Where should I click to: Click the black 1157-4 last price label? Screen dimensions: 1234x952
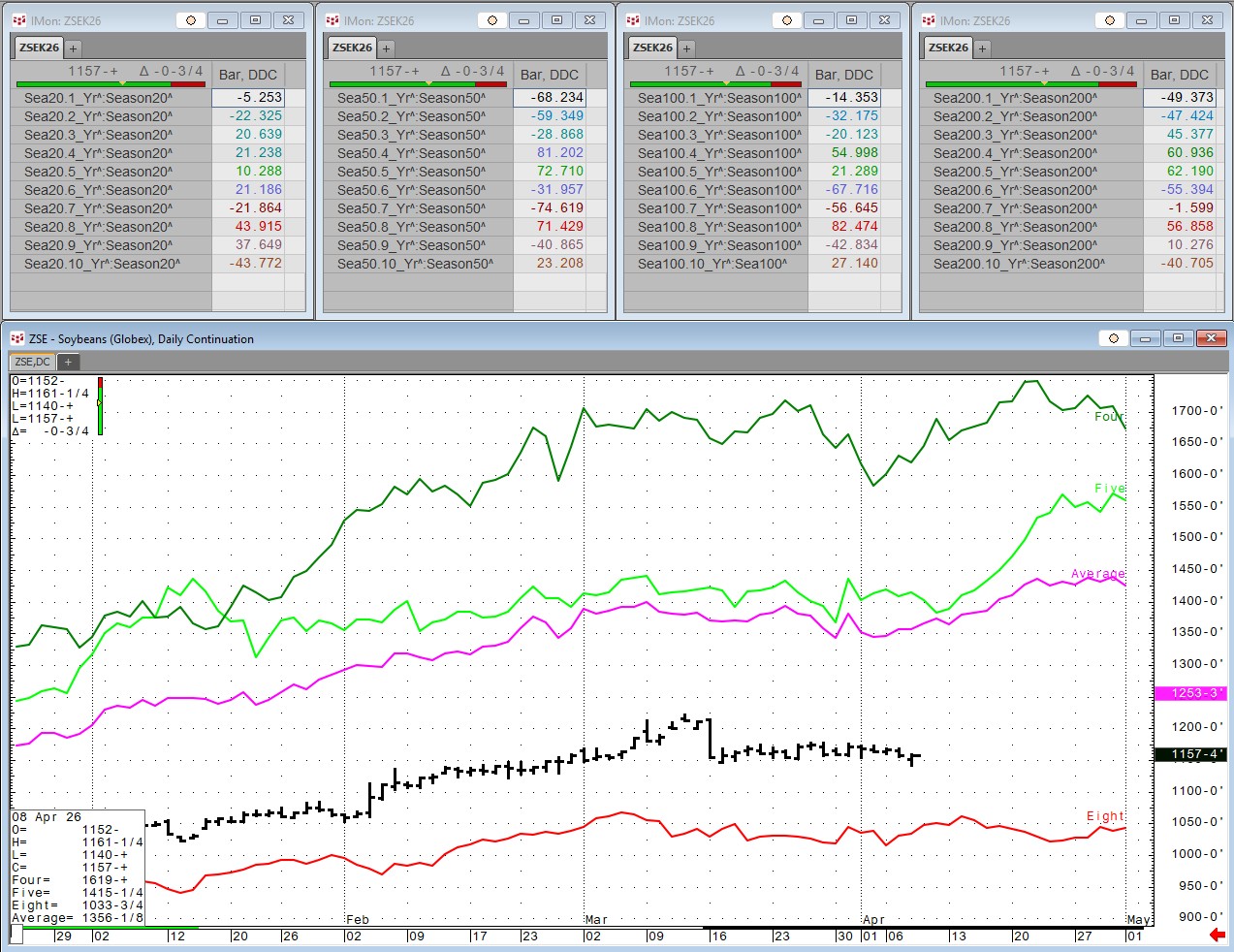1191,754
